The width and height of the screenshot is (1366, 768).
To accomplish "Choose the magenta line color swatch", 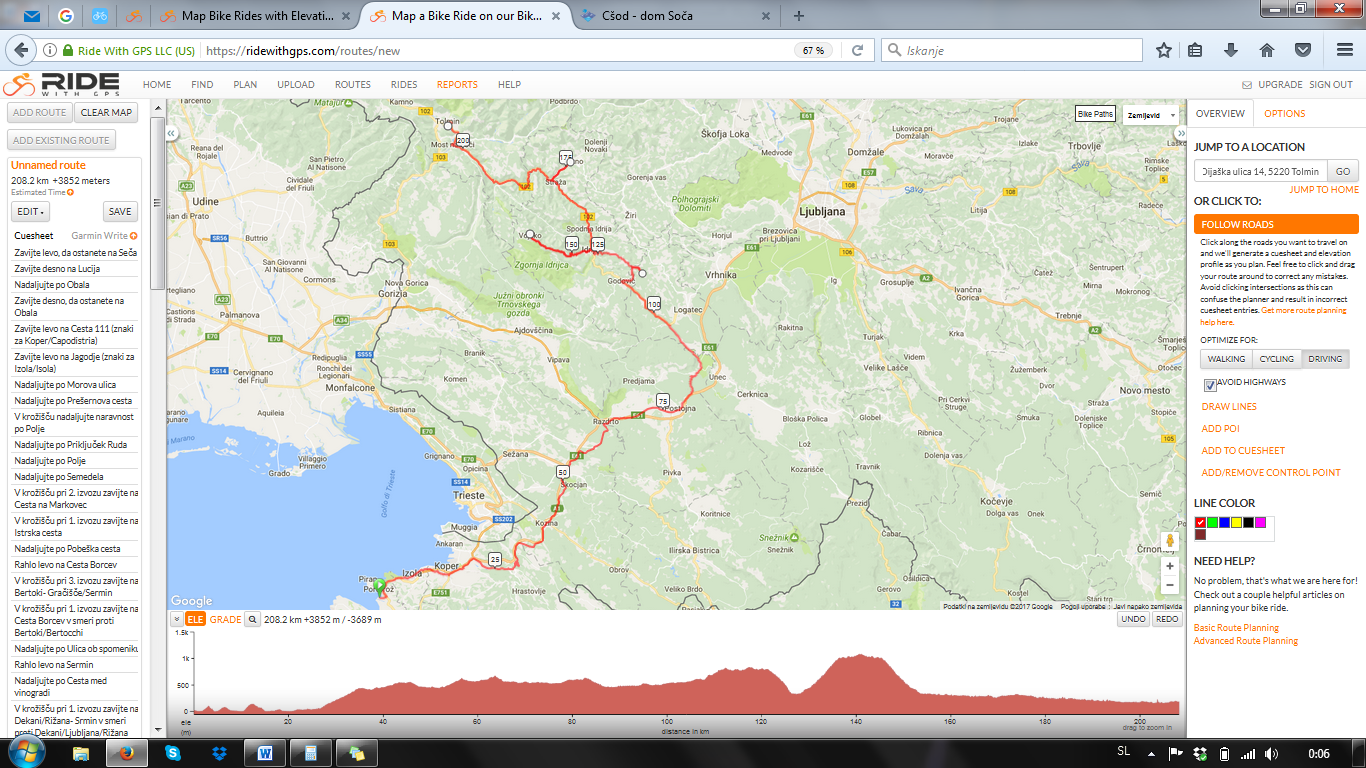I will (x=1261, y=523).
